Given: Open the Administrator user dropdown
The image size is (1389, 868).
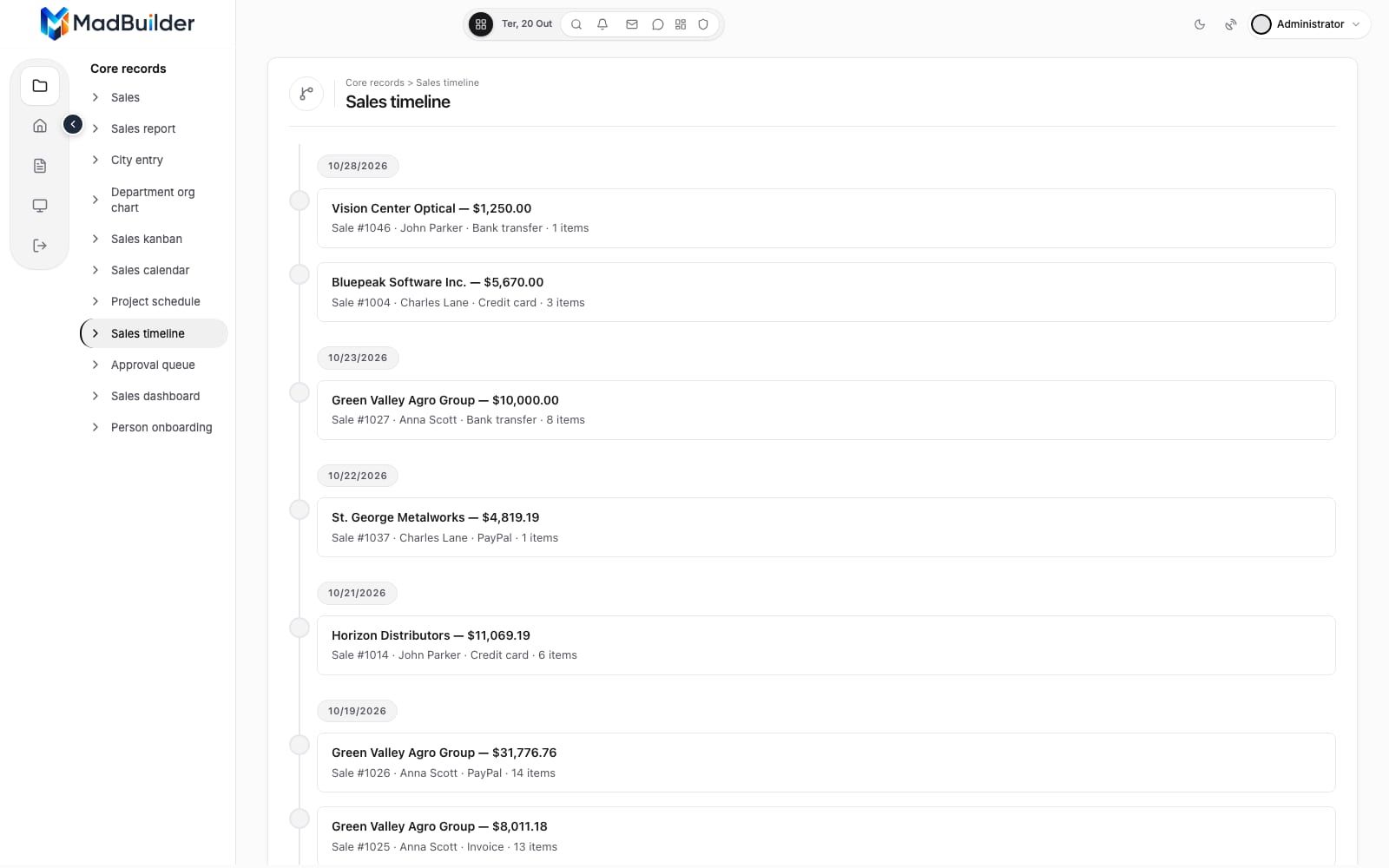Looking at the screenshot, I should point(1309,24).
